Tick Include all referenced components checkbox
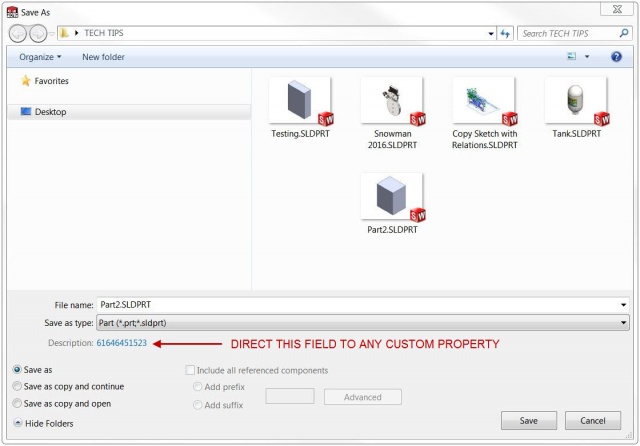Screen dimensions: 640x446 (190, 370)
